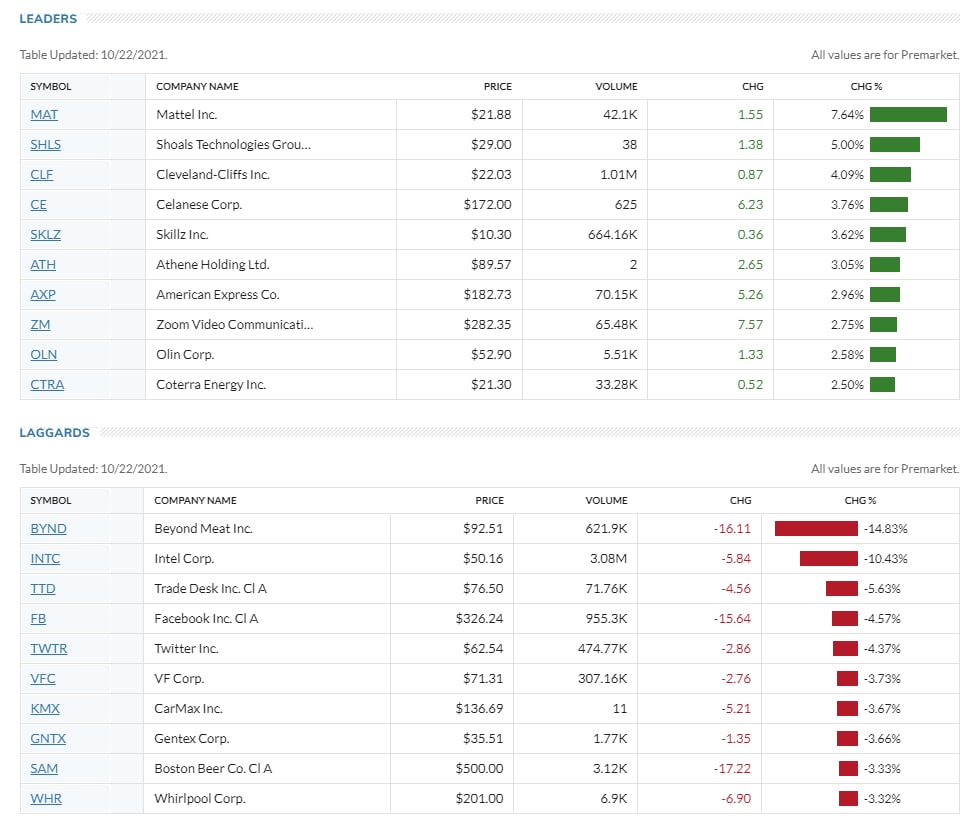Click Mattel's green 7.64% change bar

[908, 115]
